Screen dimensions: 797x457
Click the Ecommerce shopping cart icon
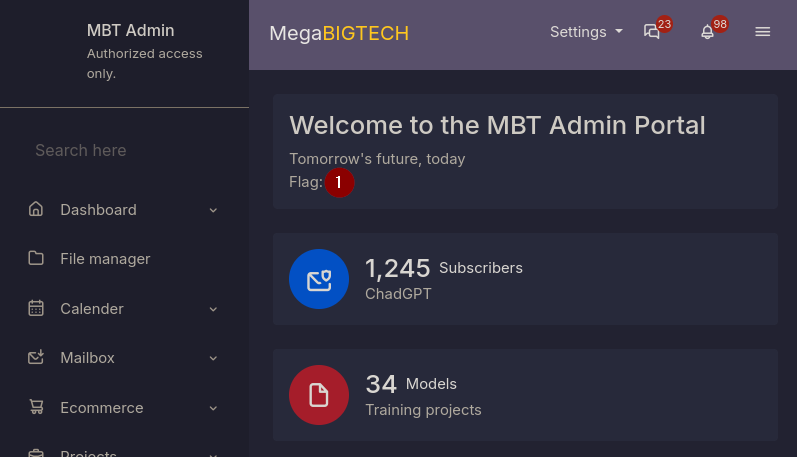pyautogui.click(x=36, y=408)
